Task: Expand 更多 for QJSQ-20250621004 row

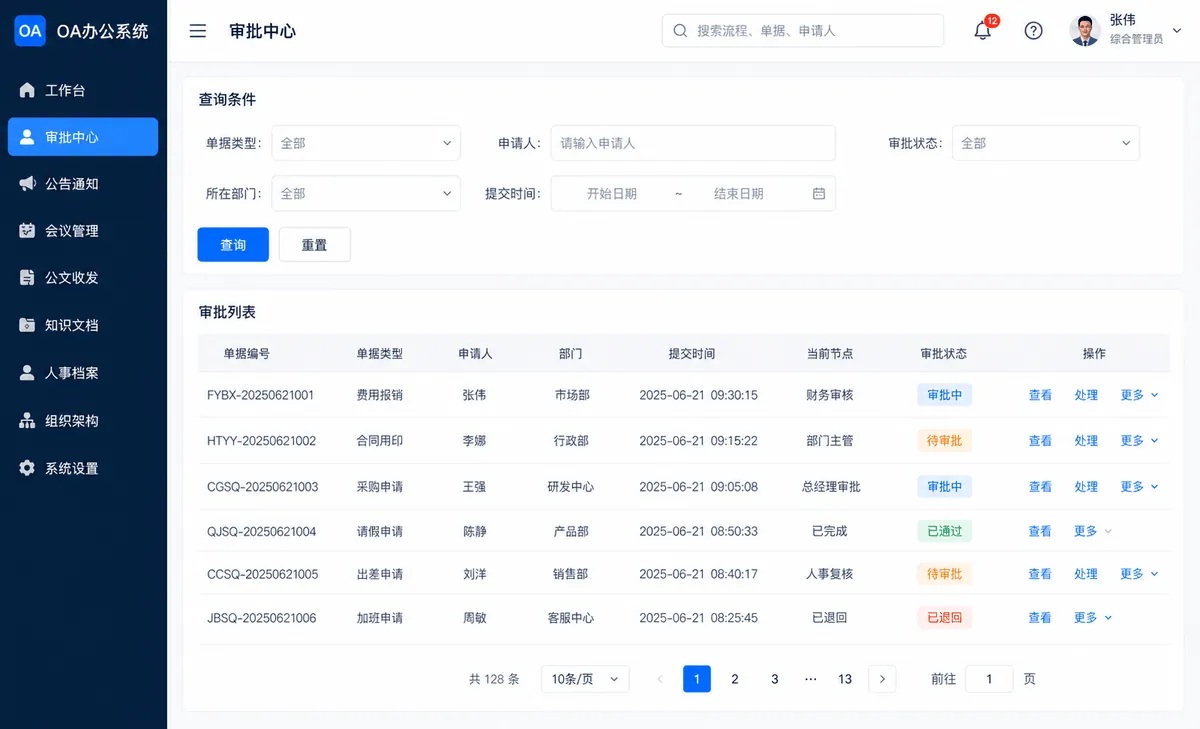Action: pyautogui.click(x=1093, y=531)
